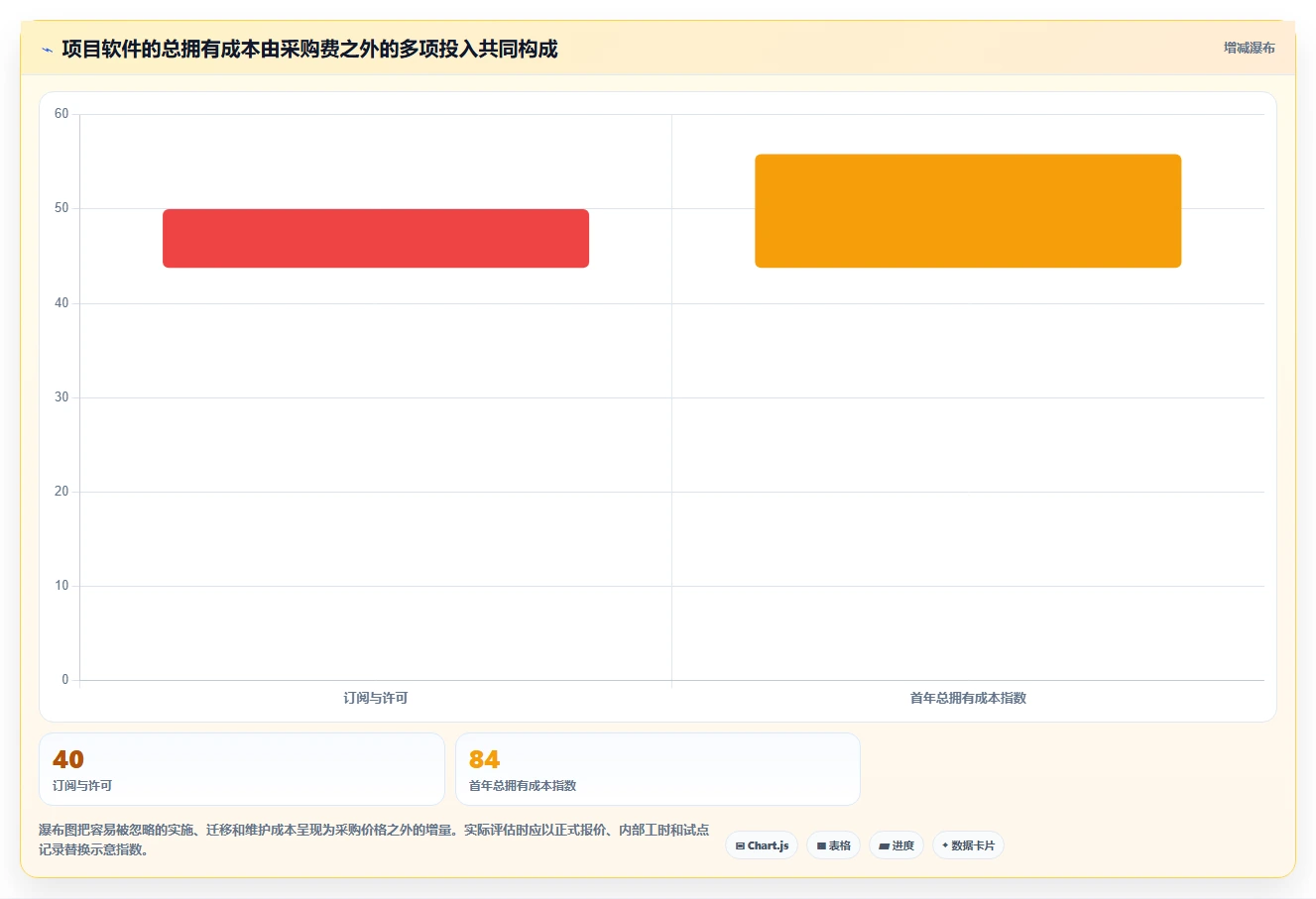Viewport: 1316px width, 899px height.
Task: Select the 首年总拥有成本指数 x-axis label
Action: tap(968, 698)
